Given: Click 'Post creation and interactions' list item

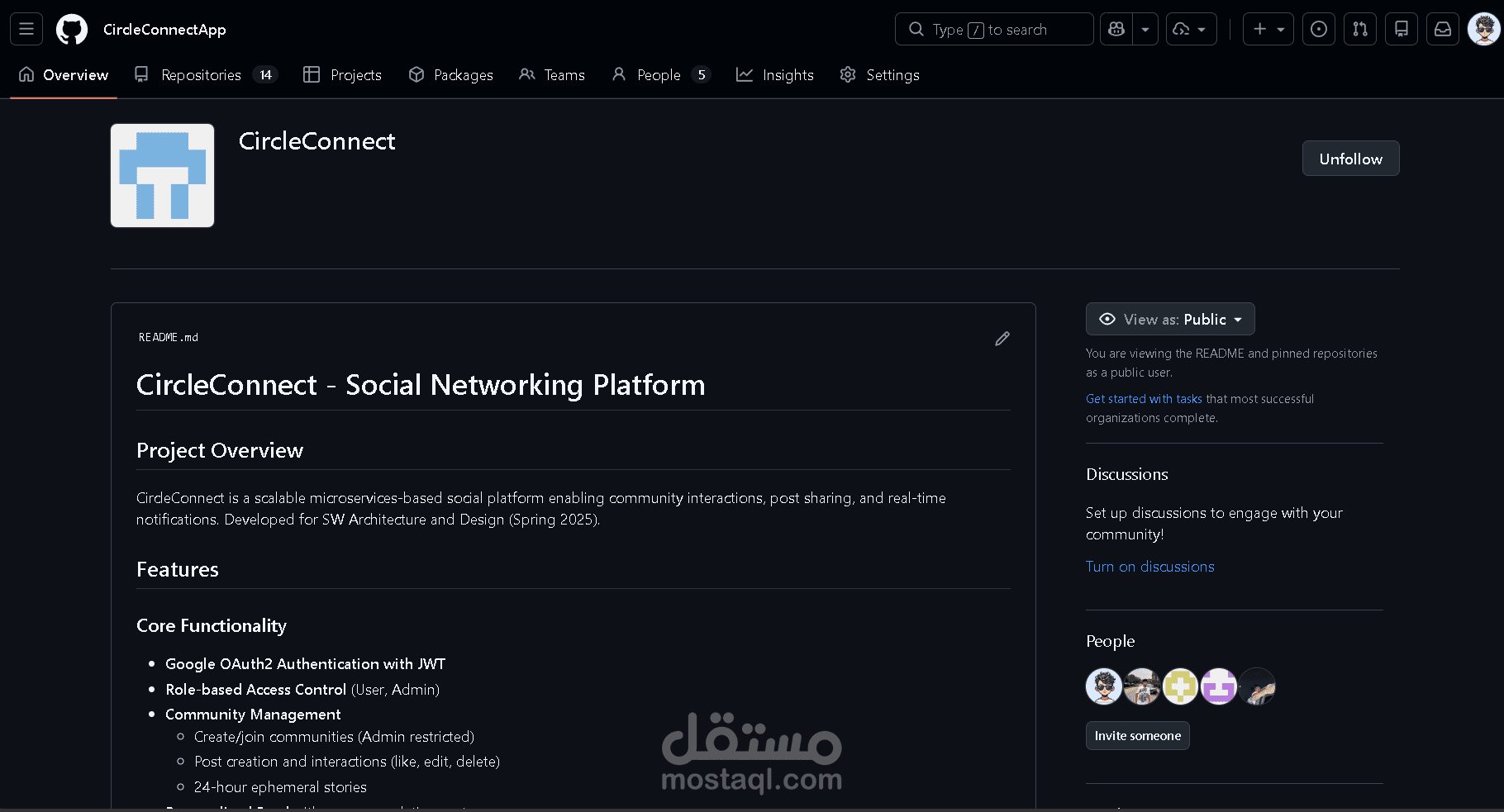Looking at the screenshot, I should coord(347,762).
